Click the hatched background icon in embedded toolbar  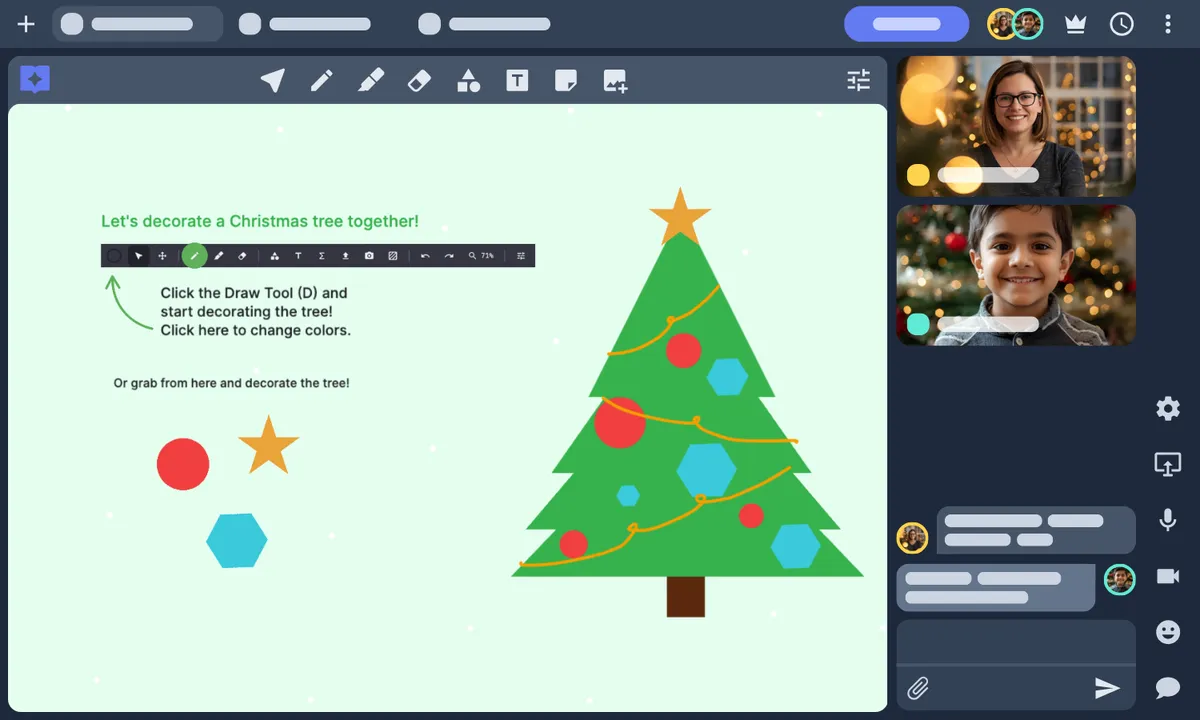point(393,256)
